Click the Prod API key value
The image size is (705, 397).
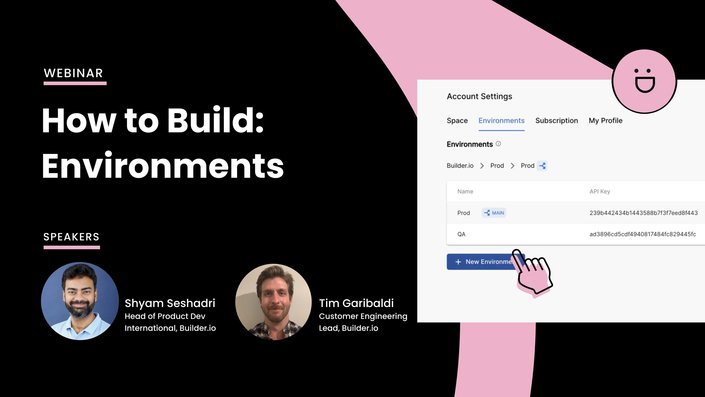coord(643,213)
